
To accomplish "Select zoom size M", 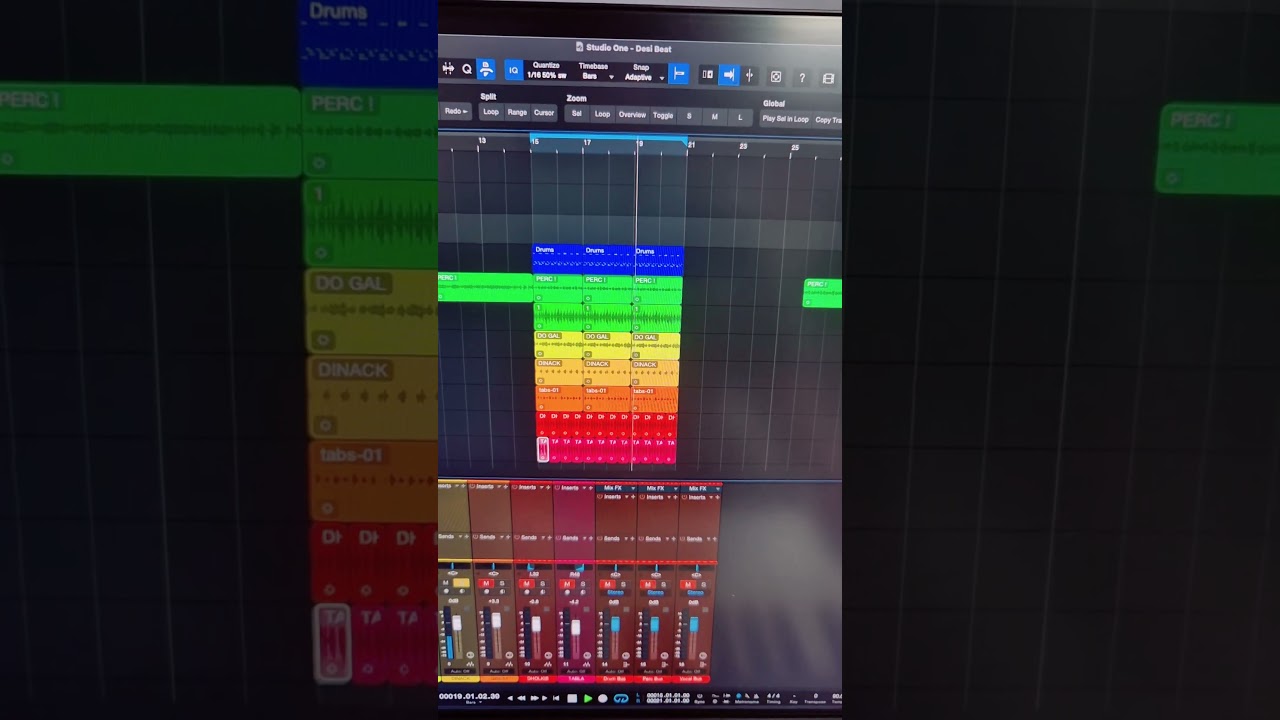I will [x=715, y=116].
